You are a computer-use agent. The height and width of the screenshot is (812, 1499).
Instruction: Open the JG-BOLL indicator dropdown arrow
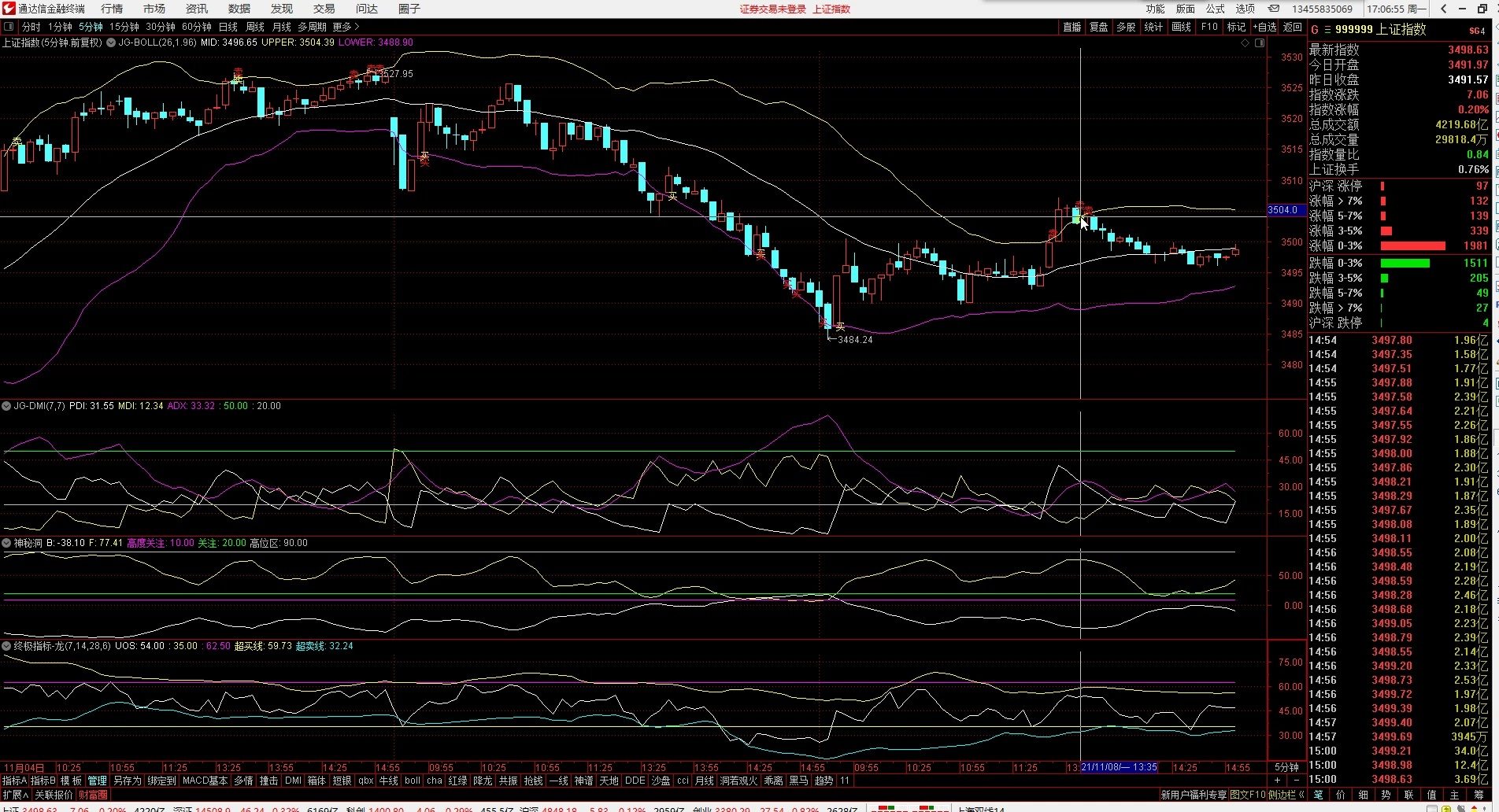click(x=111, y=42)
